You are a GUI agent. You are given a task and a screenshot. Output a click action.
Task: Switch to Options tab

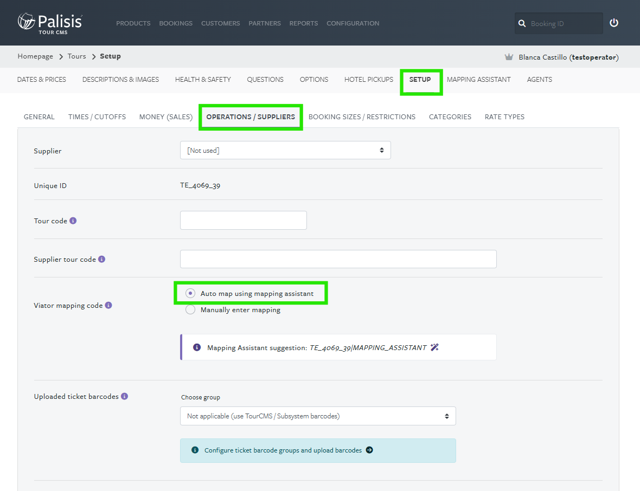click(314, 80)
